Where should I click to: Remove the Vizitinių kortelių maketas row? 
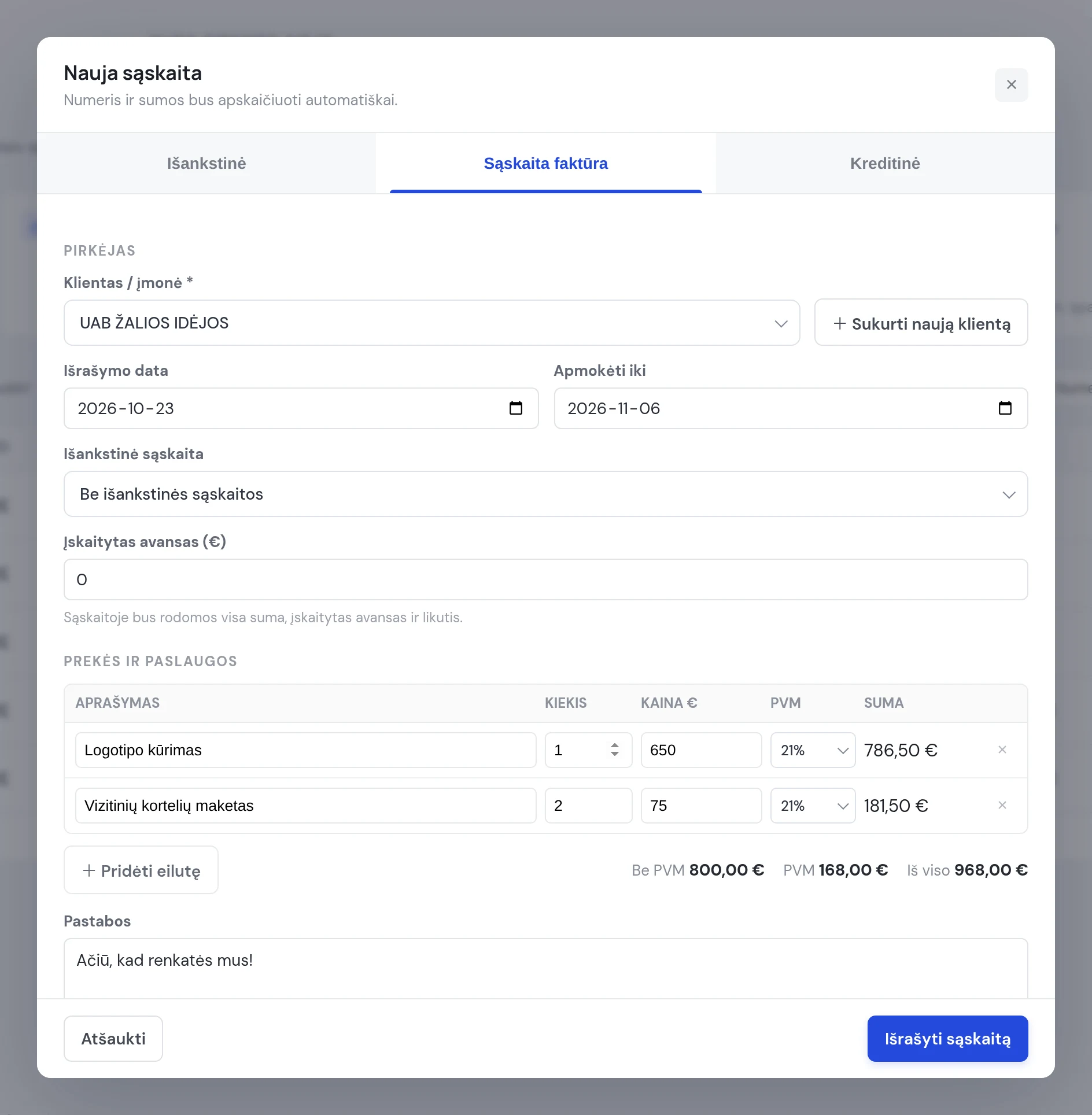1002,805
